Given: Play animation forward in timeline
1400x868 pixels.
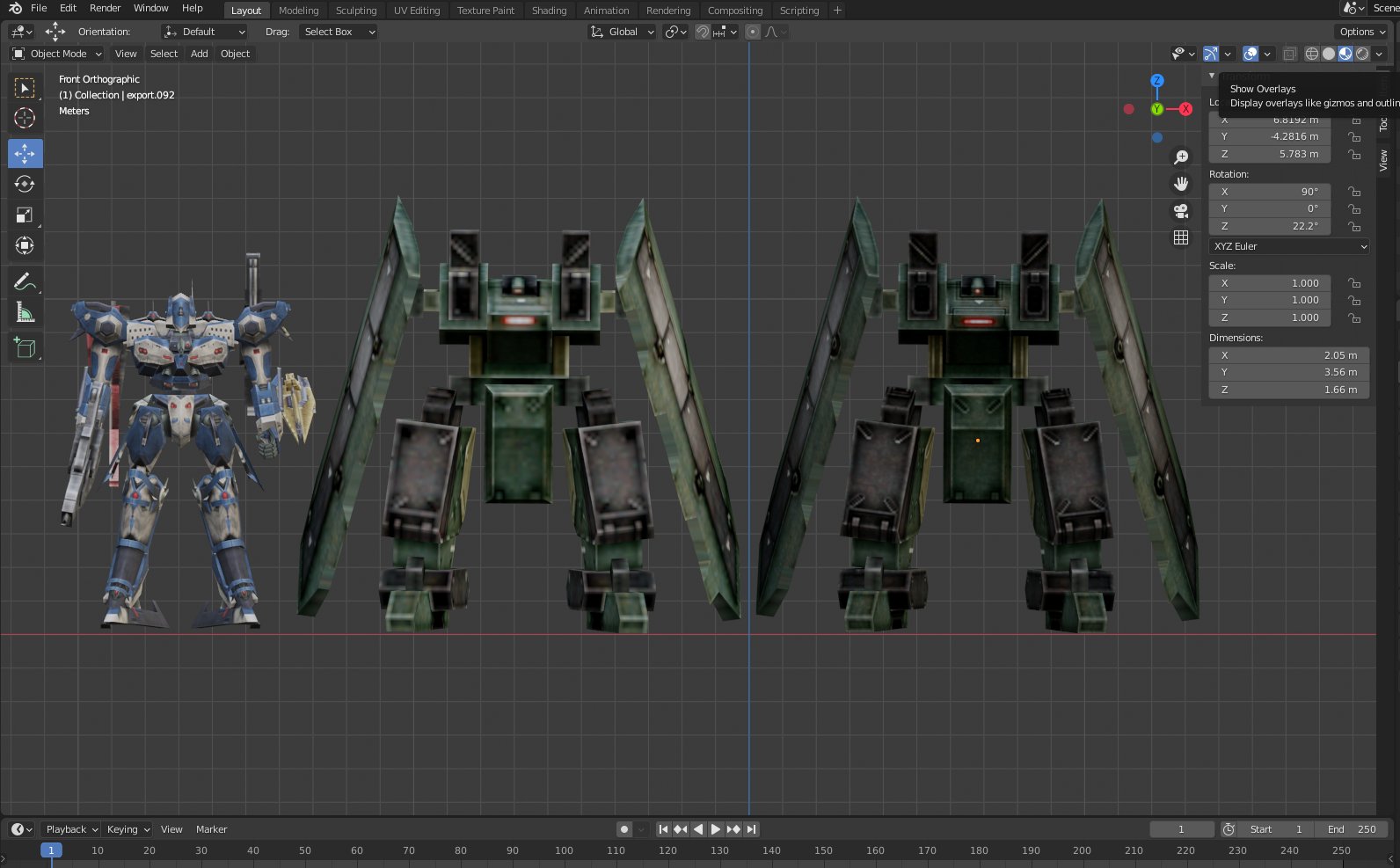Looking at the screenshot, I should [x=716, y=829].
